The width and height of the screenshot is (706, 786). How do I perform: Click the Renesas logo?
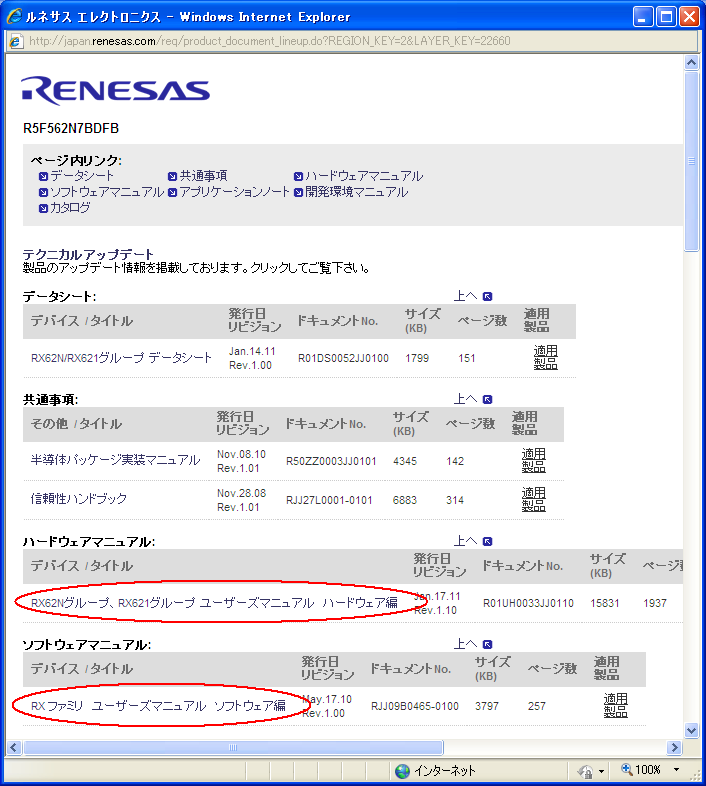pyautogui.click(x=115, y=91)
